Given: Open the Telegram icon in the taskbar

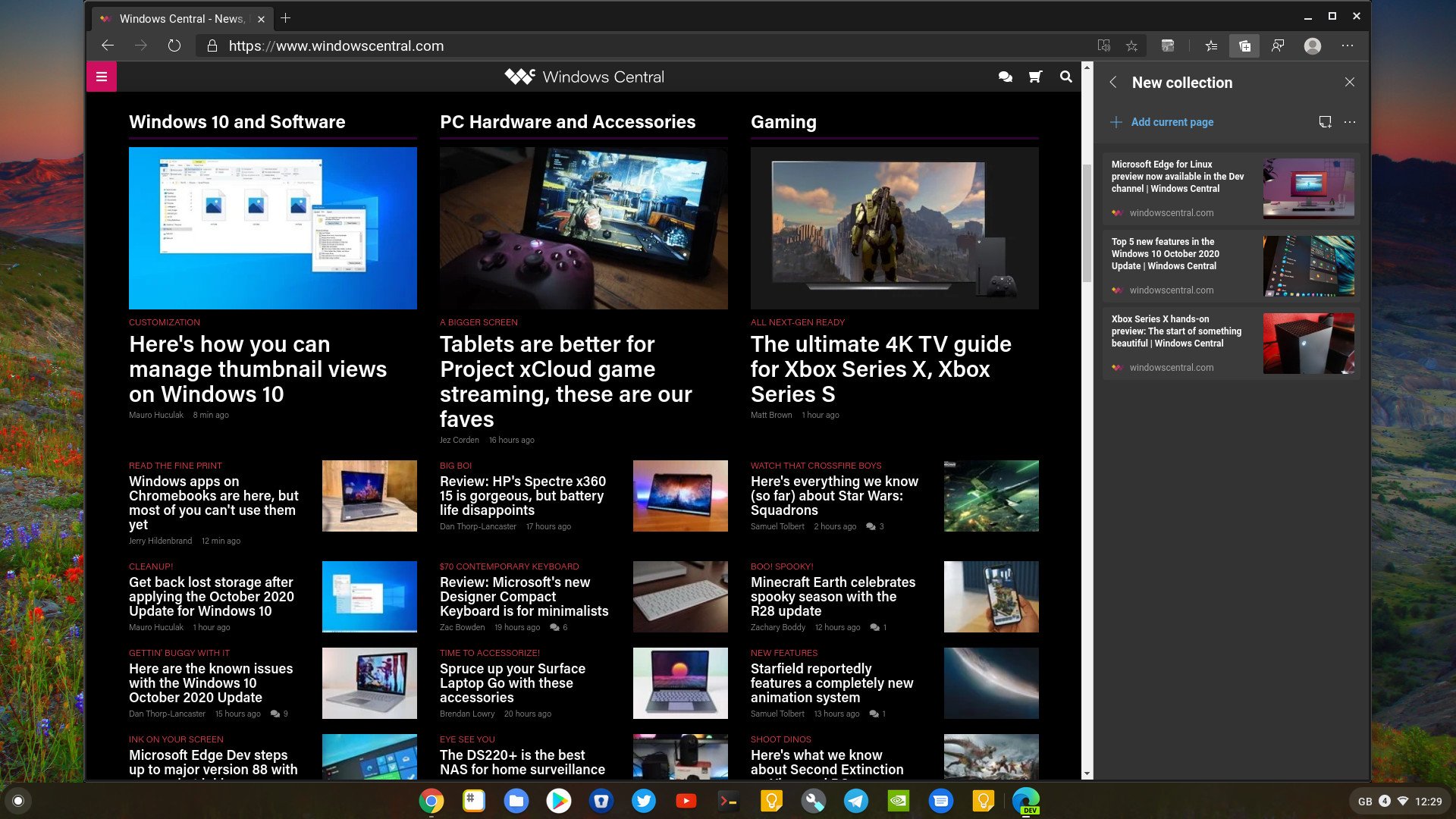Looking at the screenshot, I should (855, 800).
